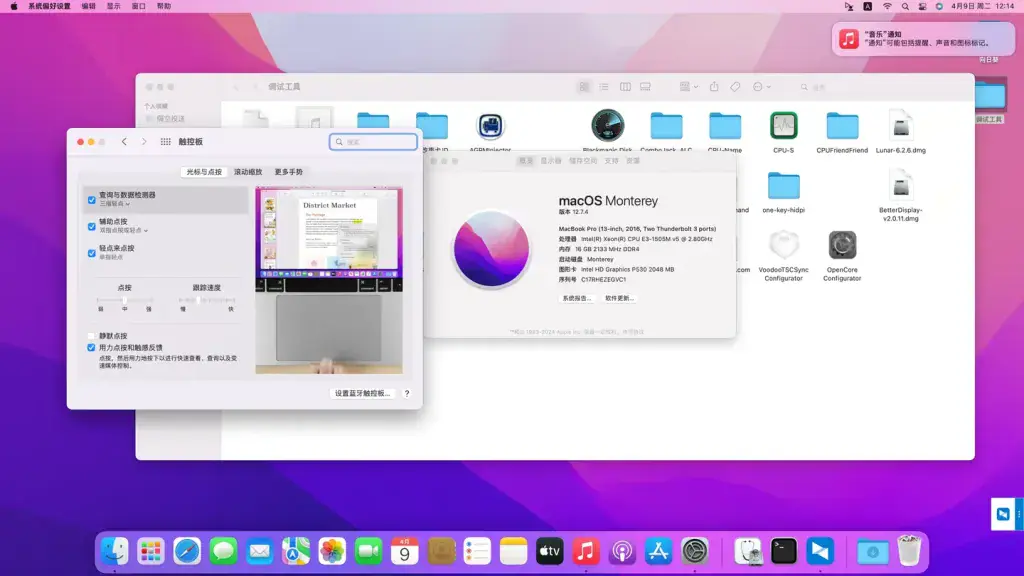Open Terminal from the Dock
This screenshot has width=1024, height=576.
pos(784,552)
